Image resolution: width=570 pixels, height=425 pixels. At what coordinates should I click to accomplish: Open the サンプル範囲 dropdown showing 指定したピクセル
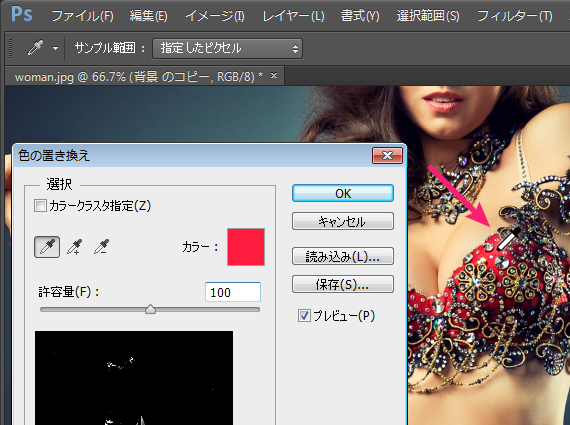pyautogui.click(x=227, y=48)
